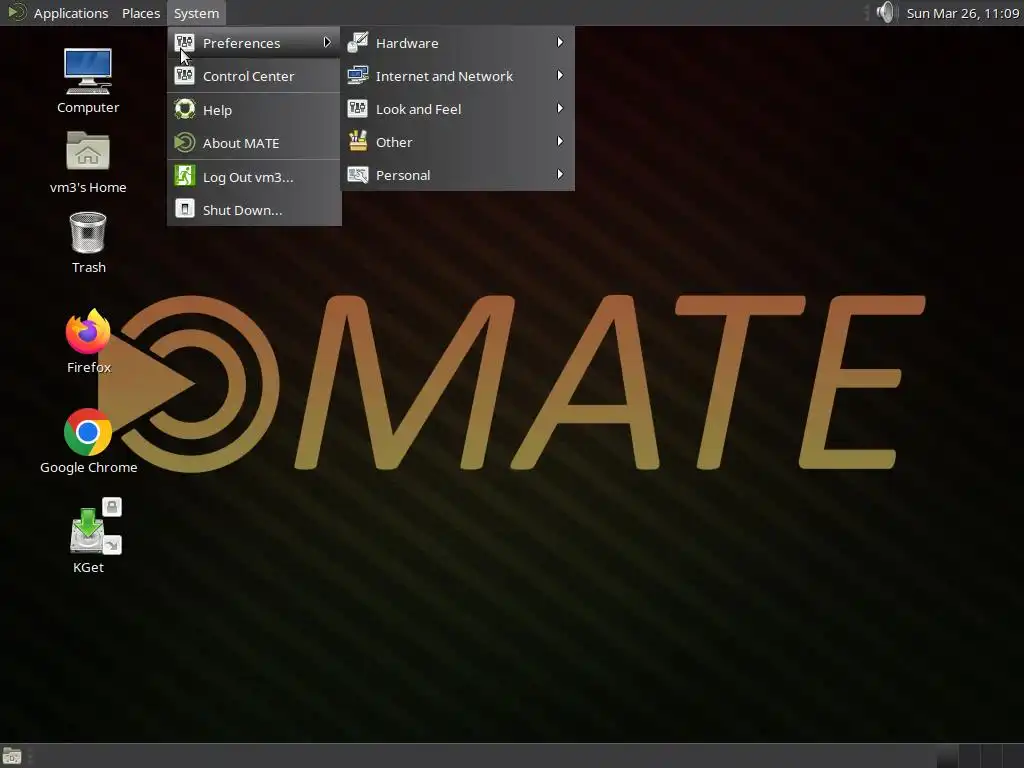This screenshot has height=768, width=1024.
Task: Click the show desktop icon in bottom panel
Action: tap(12, 756)
